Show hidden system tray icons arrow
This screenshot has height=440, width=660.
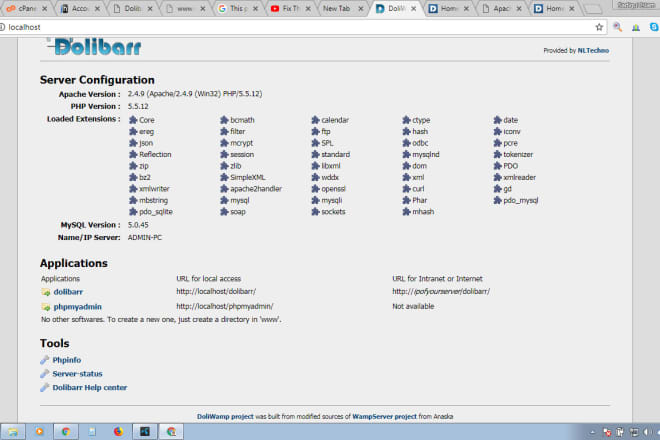pyautogui.click(x=592, y=432)
